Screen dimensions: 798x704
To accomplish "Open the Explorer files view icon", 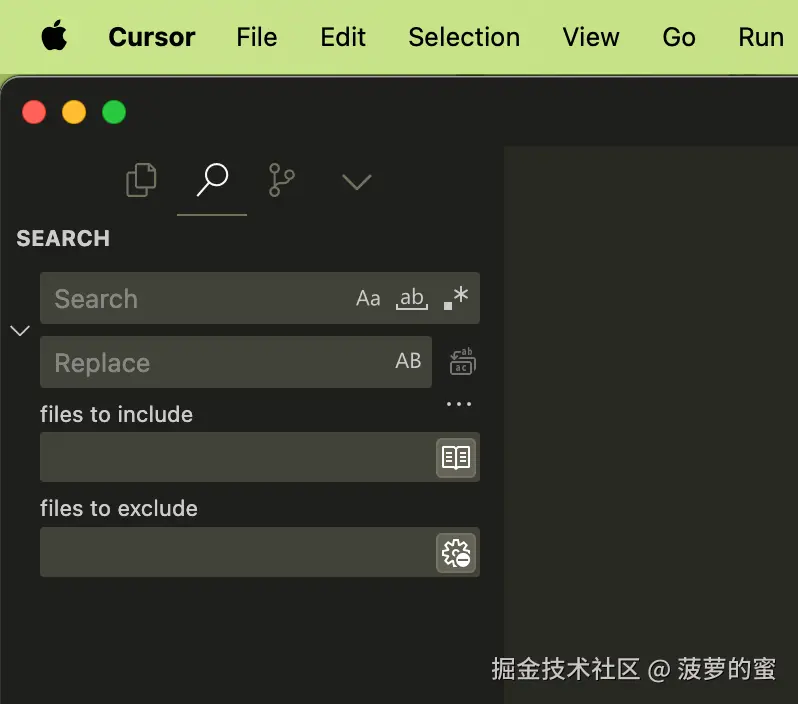I will pyautogui.click(x=141, y=180).
